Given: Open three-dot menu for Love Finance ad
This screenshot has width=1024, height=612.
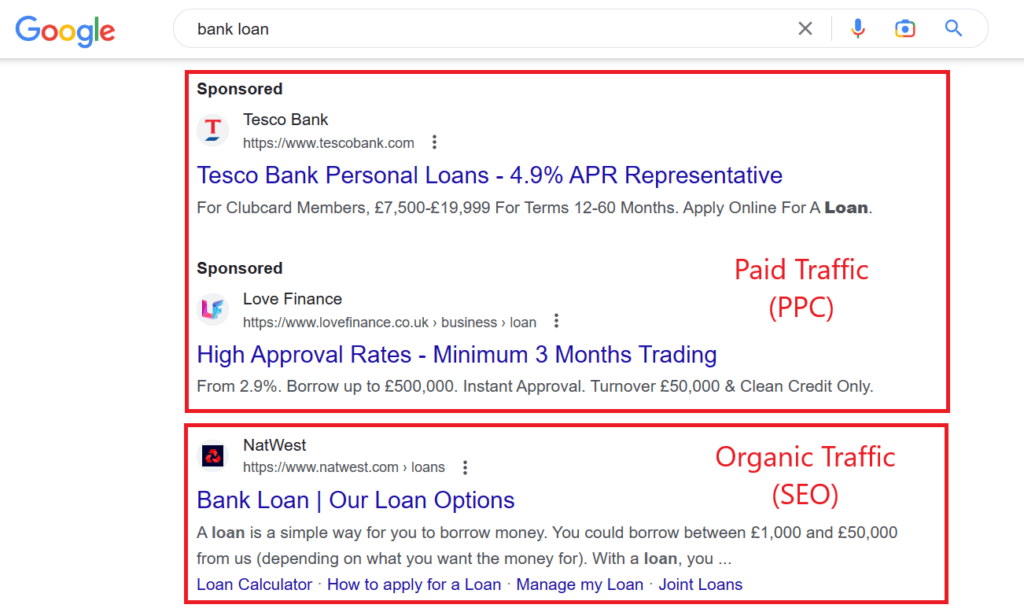Looking at the screenshot, I should 556,321.
